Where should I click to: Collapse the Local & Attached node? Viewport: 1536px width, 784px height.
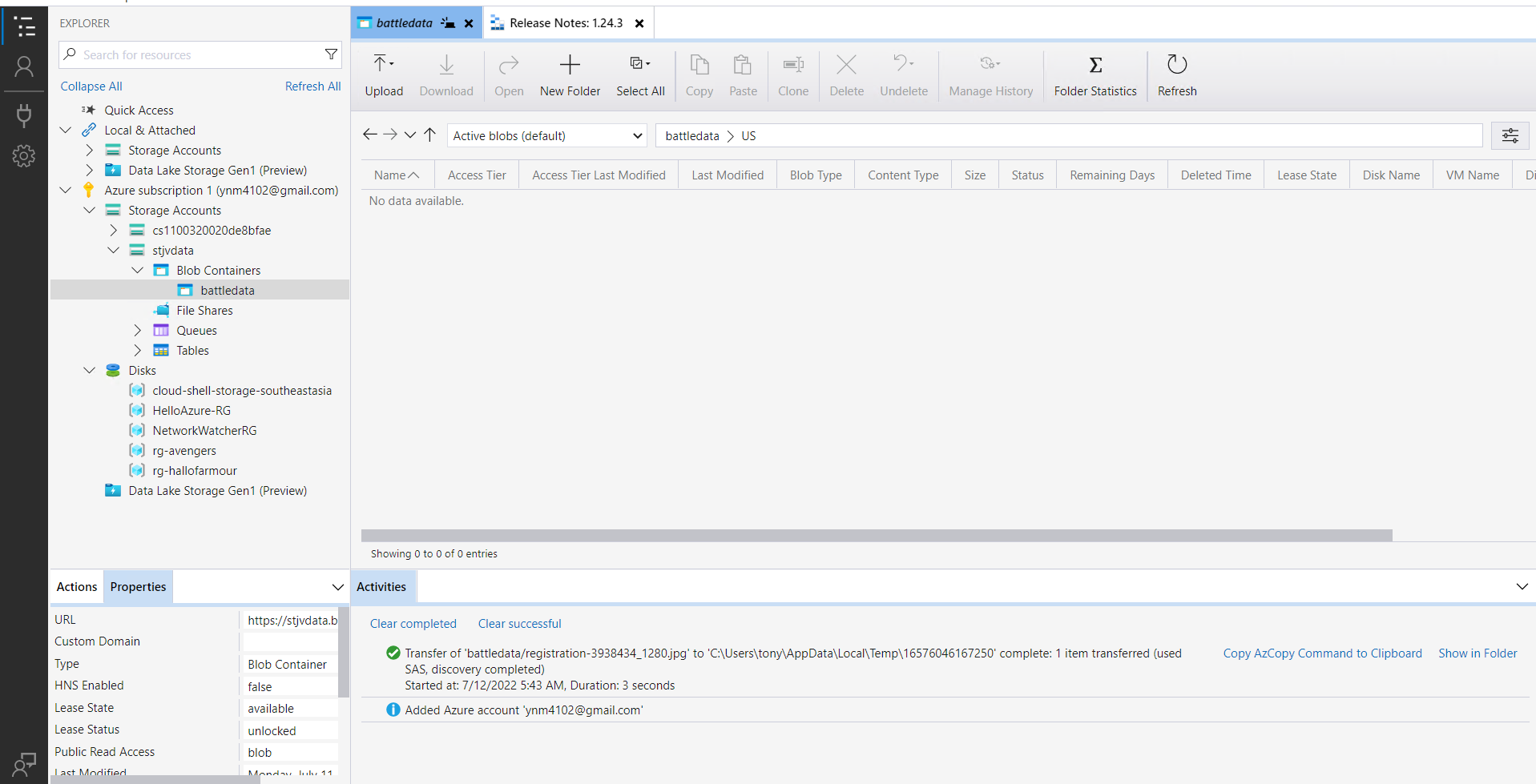click(x=66, y=130)
